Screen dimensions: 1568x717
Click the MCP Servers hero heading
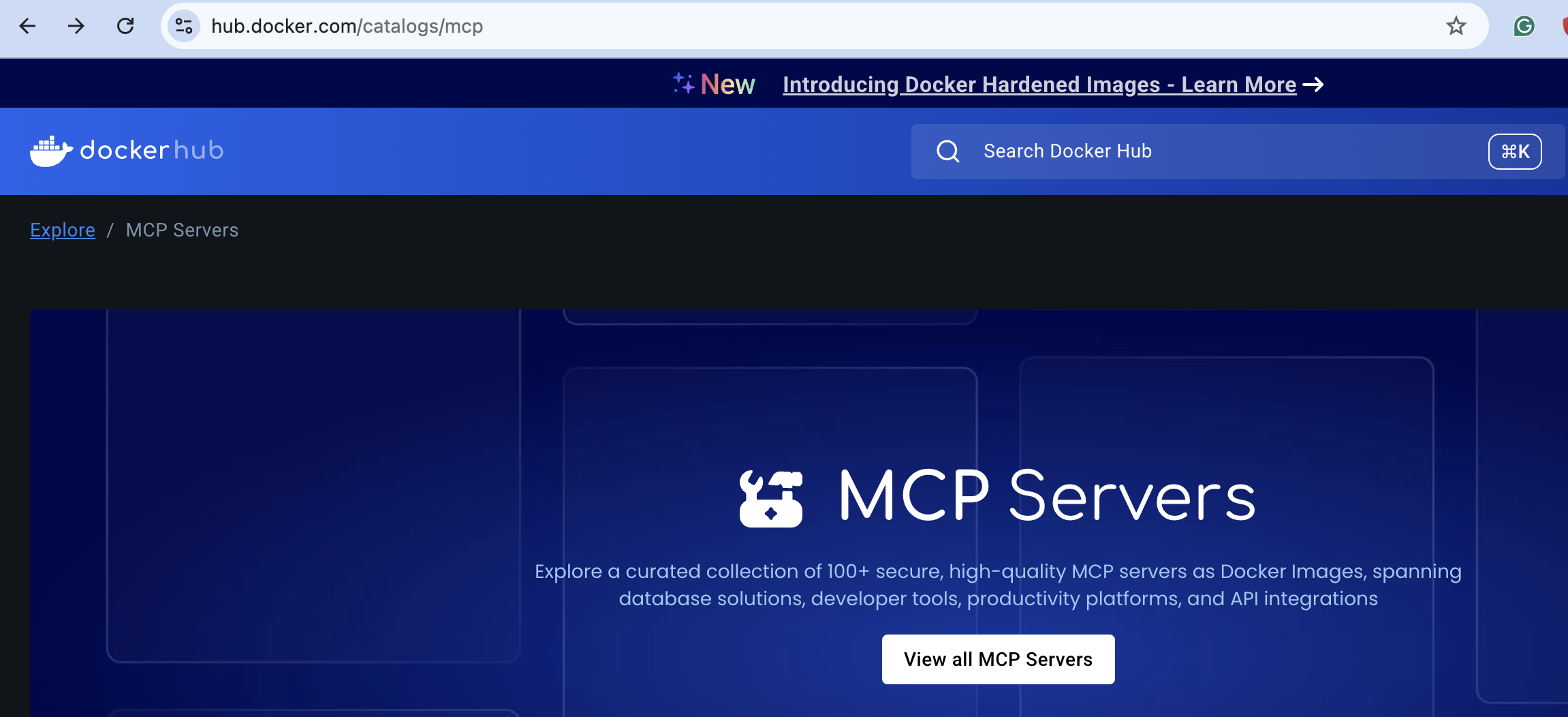point(1048,496)
